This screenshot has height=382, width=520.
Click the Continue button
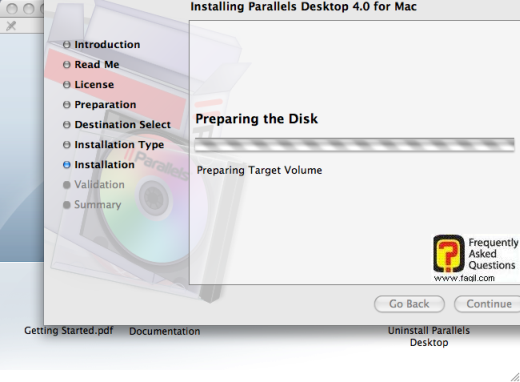488,304
